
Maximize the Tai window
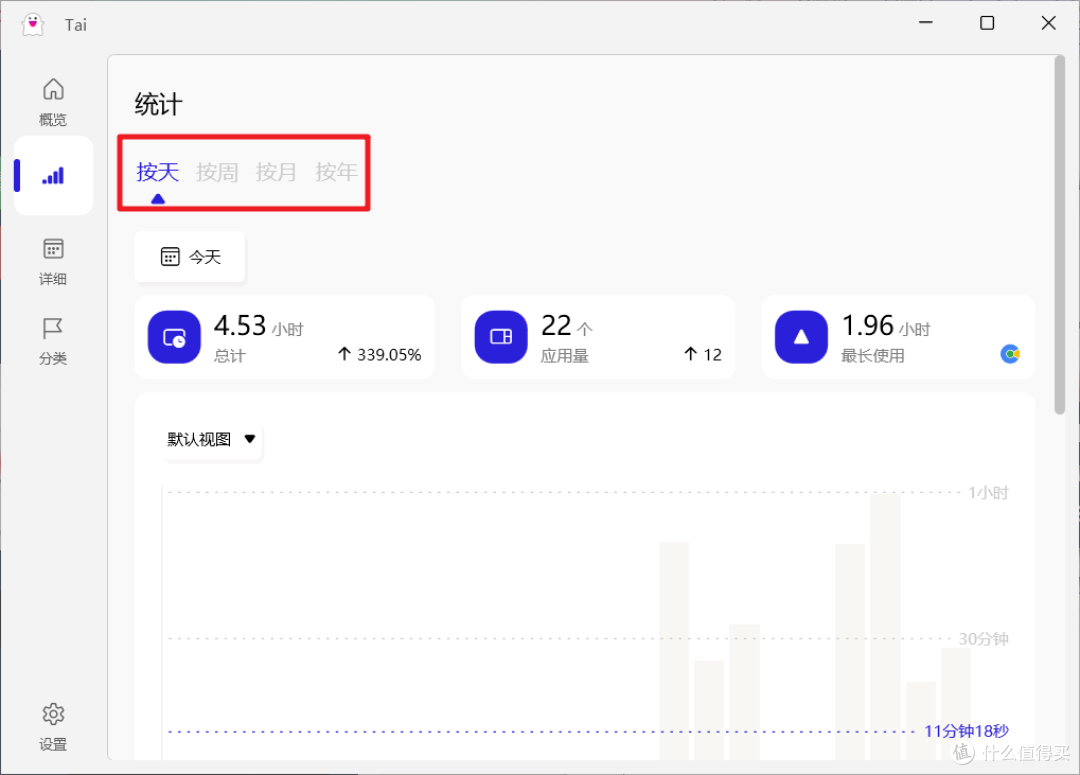point(987,23)
